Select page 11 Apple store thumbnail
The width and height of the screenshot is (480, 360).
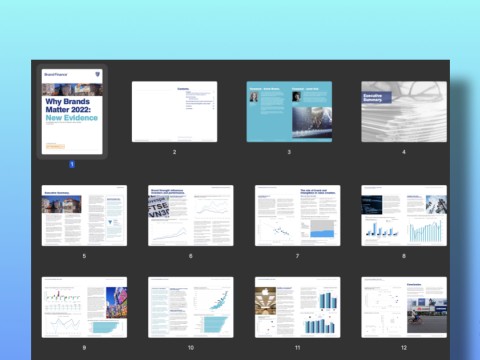tap(298, 307)
